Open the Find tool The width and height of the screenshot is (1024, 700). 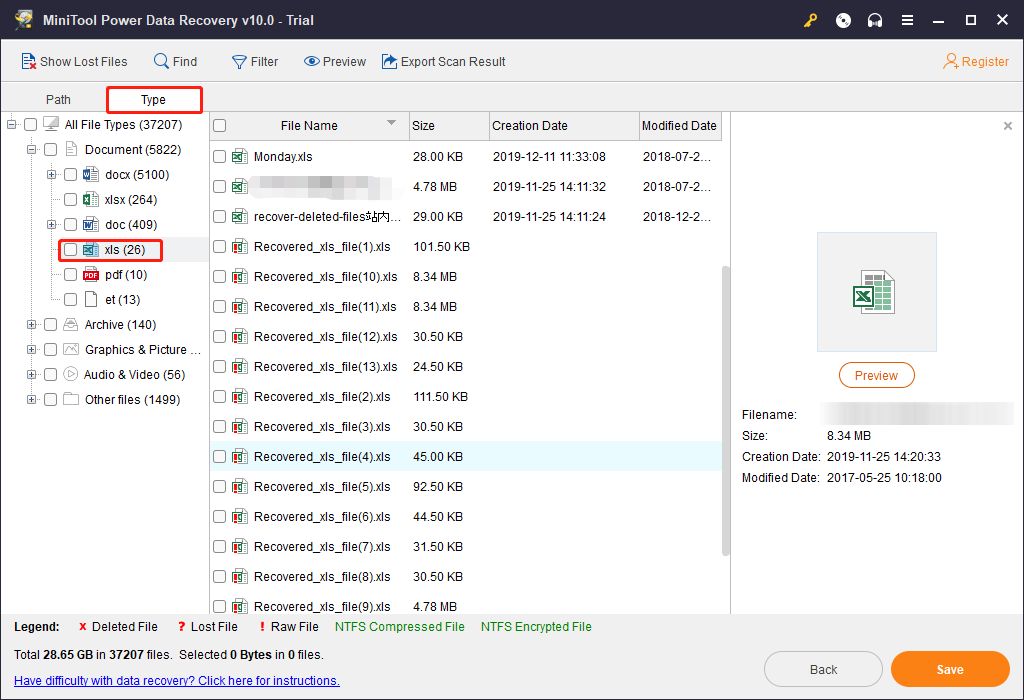tap(175, 61)
